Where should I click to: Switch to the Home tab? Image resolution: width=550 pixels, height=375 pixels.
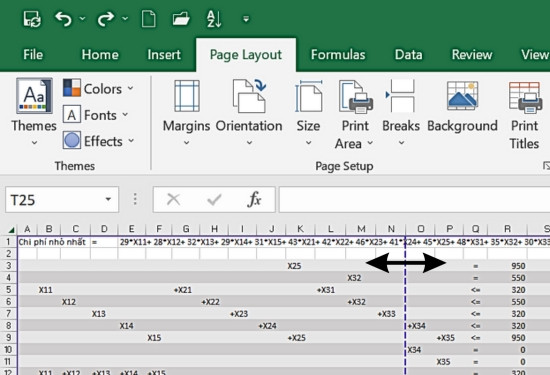click(x=100, y=55)
